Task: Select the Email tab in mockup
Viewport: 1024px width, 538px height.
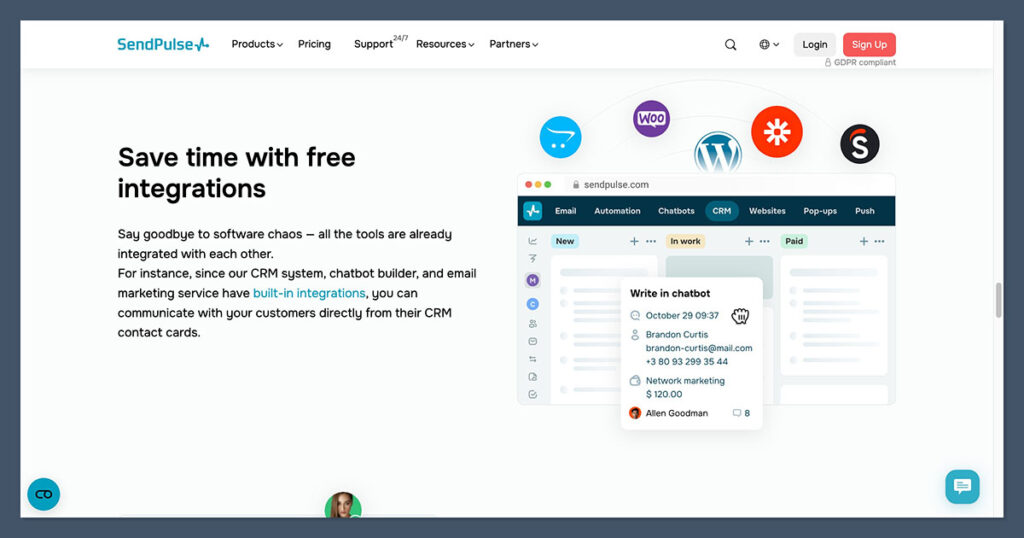Action: pos(566,211)
